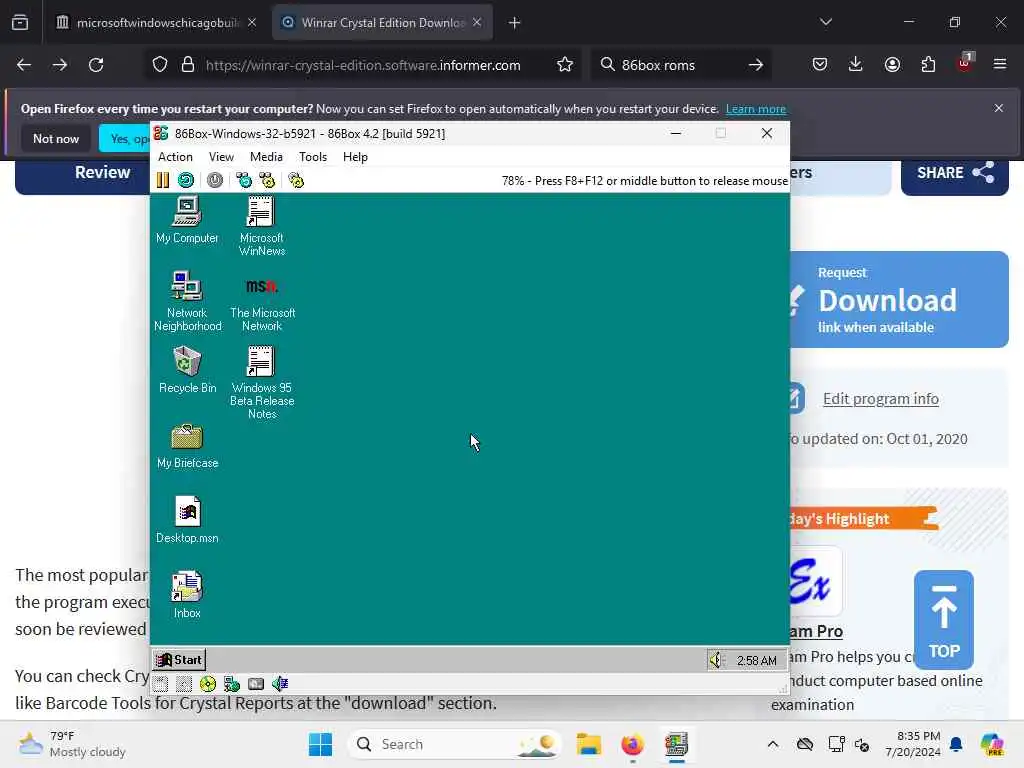Screen dimensions: 1024x768
Task: Click network status bar icon in 86Box
Action: 231,684
